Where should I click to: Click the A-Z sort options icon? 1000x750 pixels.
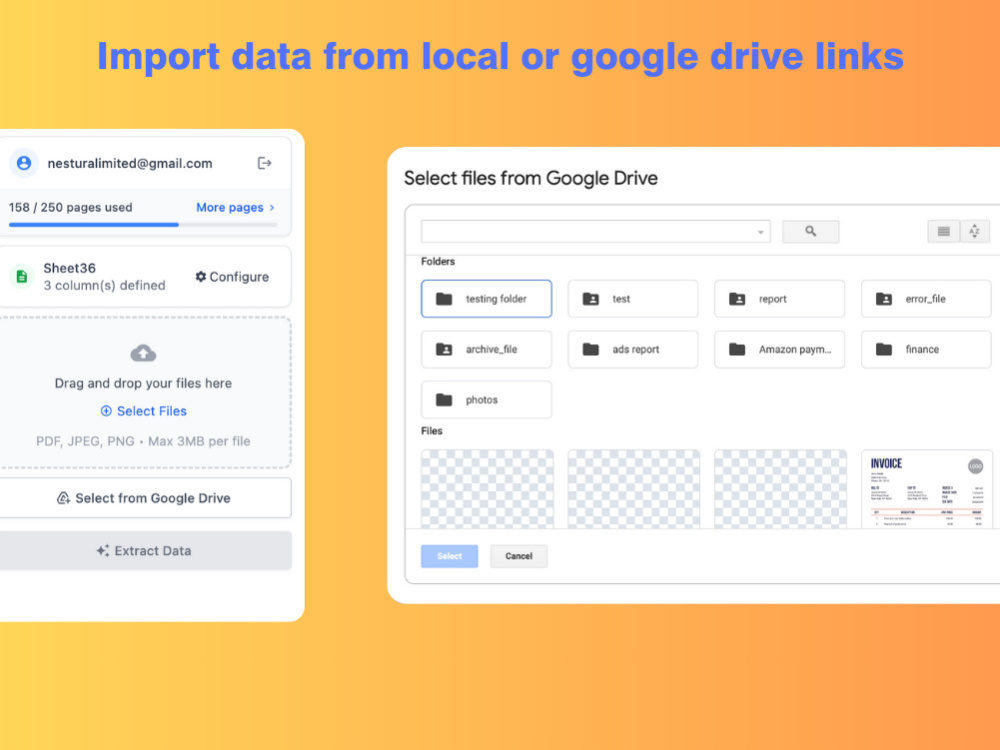974,232
